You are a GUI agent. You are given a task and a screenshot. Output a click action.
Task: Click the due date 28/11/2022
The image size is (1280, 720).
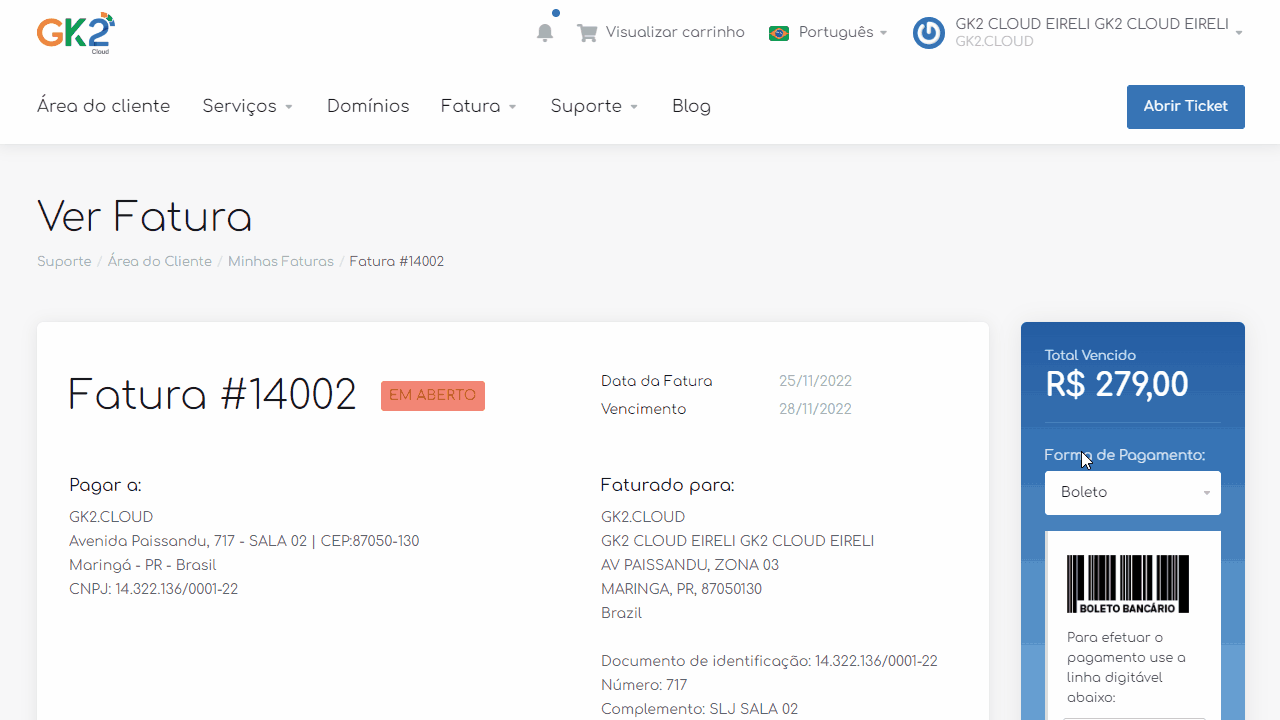pyautogui.click(x=815, y=409)
